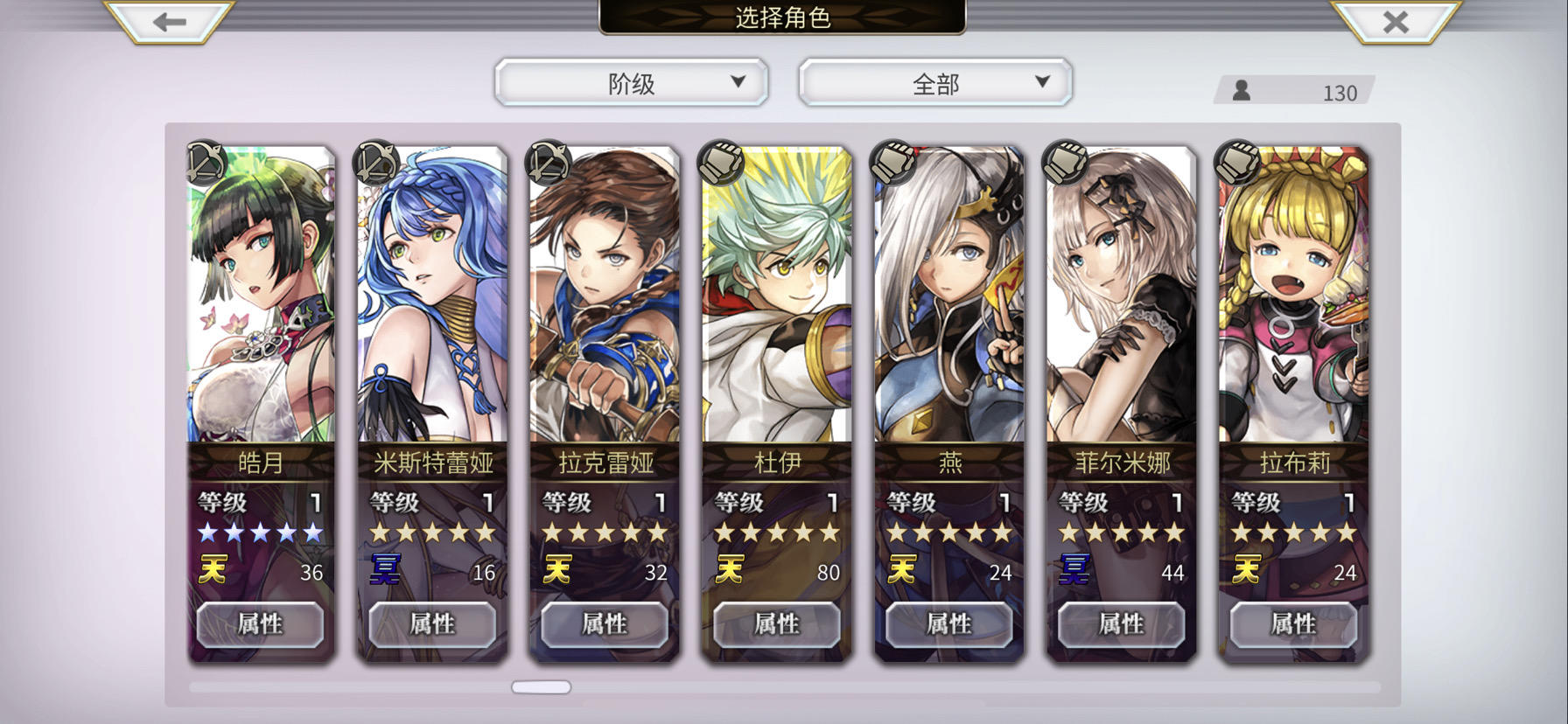Select the 拉布莉 character portrait
Image resolution: width=1568 pixels, height=724 pixels.
click(x=1294, y=296)
